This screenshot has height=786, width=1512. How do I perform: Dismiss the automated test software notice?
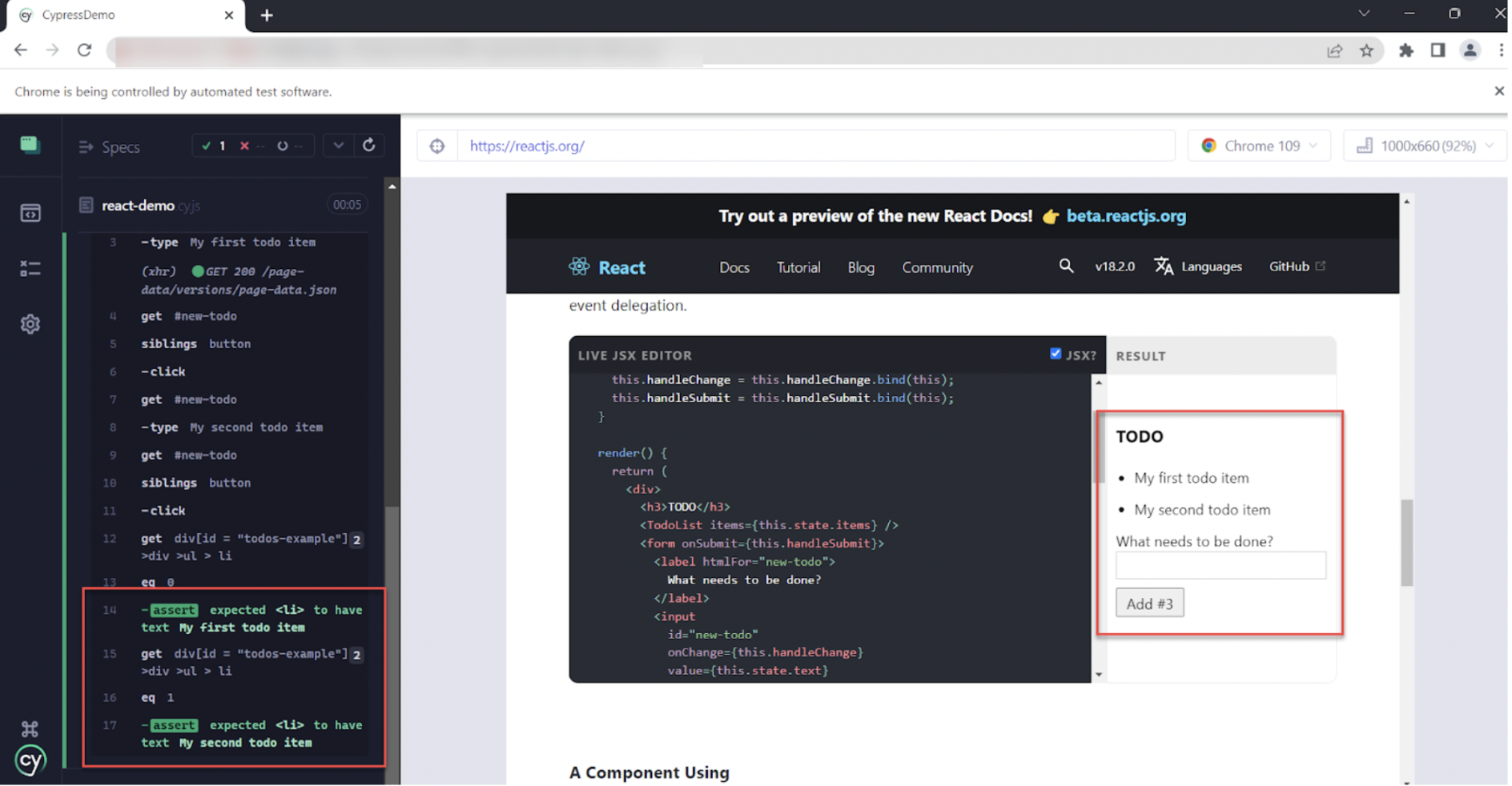click(1499, 91)
